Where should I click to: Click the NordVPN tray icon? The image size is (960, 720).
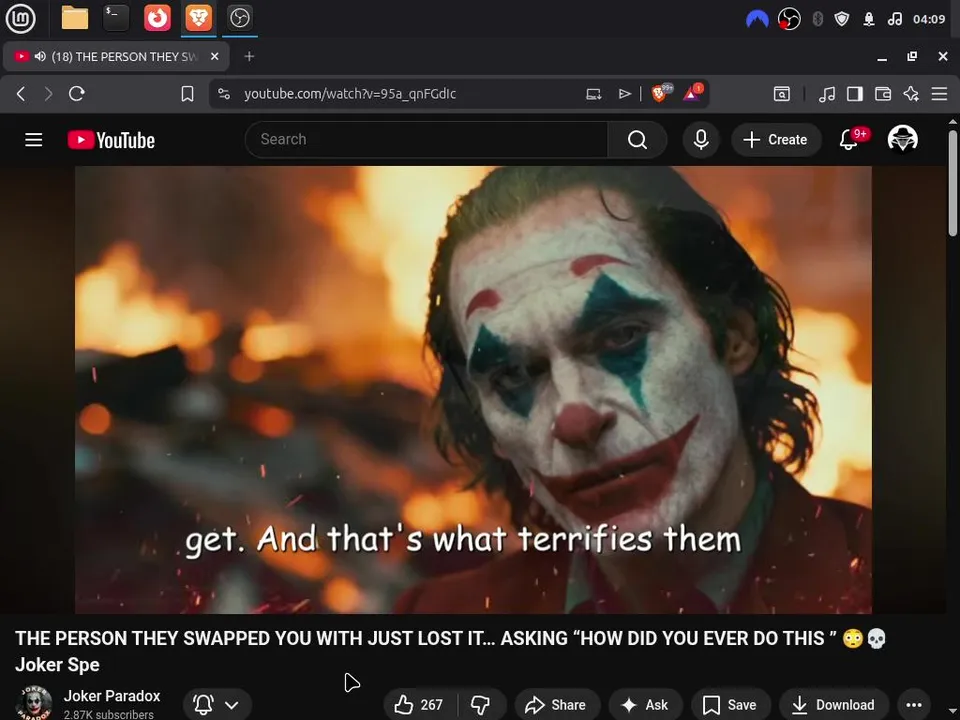(x=757, y=19)
